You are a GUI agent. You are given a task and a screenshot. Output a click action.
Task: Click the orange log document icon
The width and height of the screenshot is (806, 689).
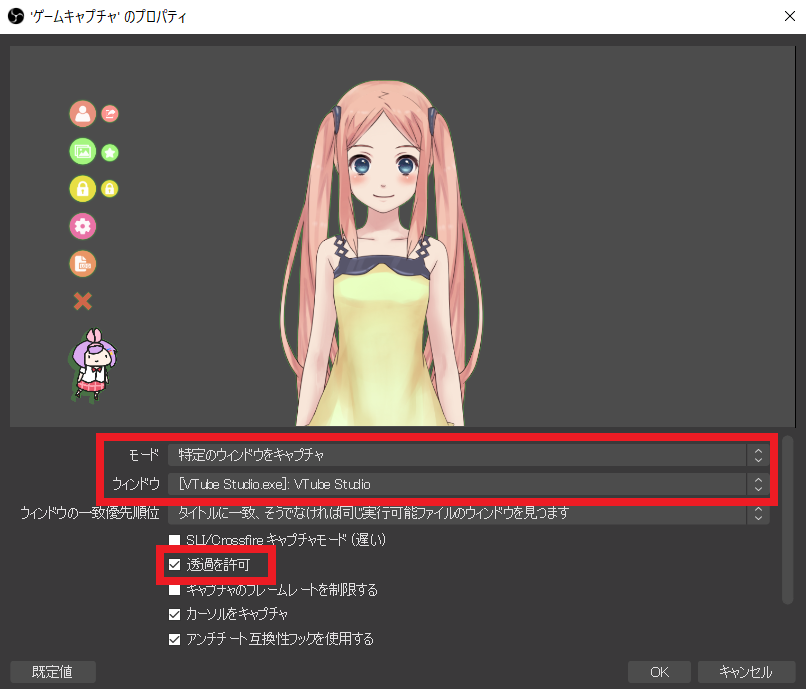click(83, 264)
